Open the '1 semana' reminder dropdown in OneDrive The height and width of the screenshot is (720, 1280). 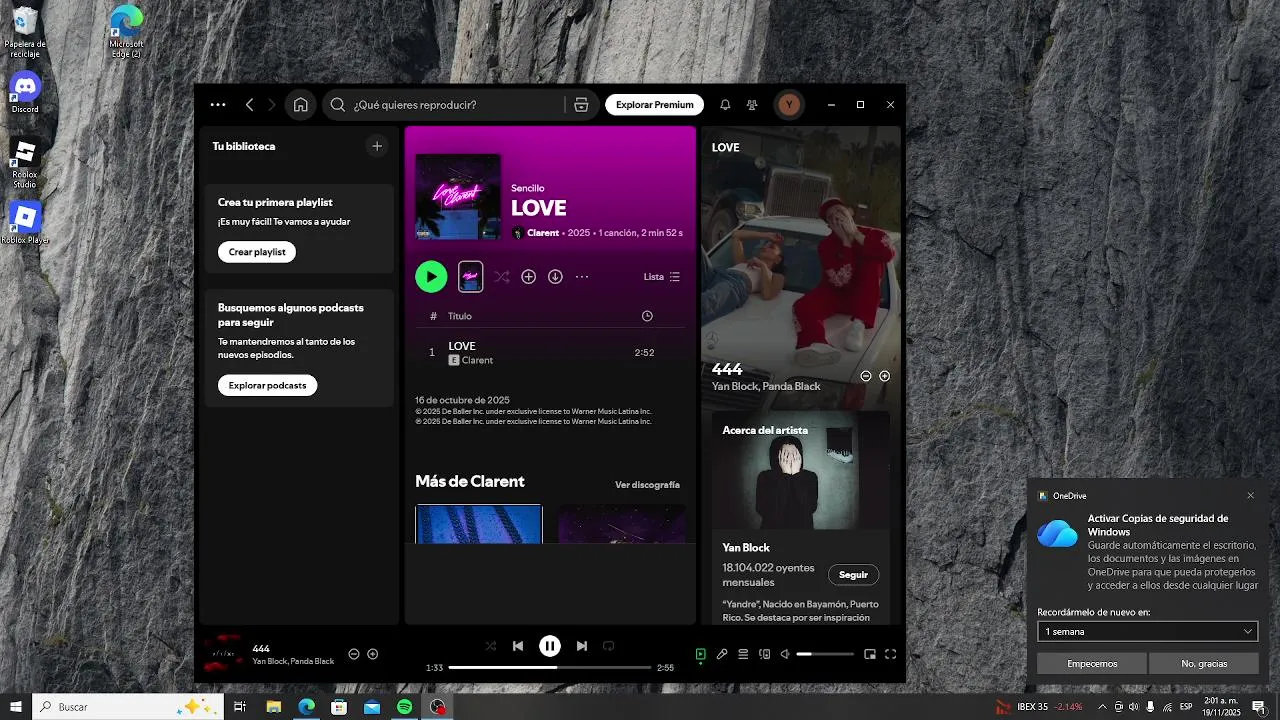[1147, 632]
